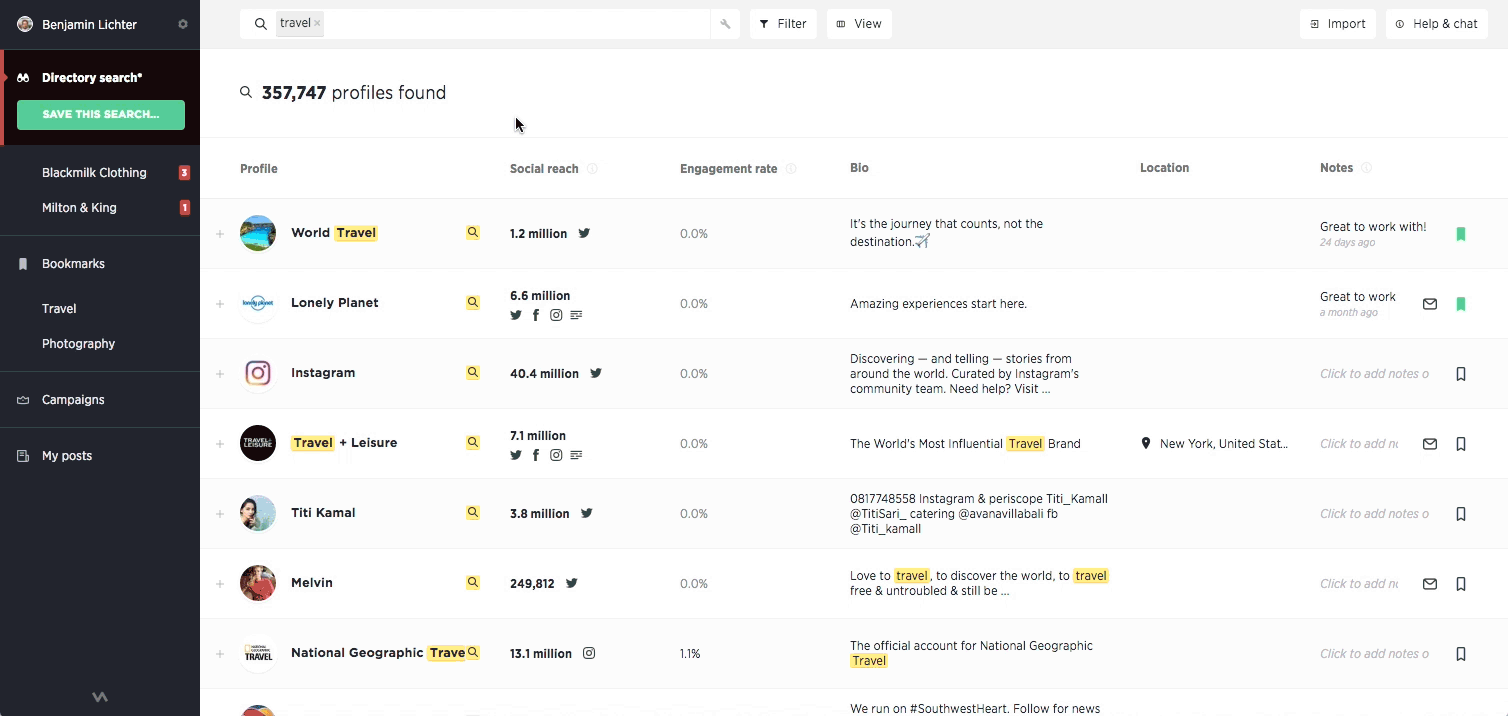Toggle bookmark for National Geographic Travel
Image resolution: width=1508 pixels, height=716 pixels.
1461,654
